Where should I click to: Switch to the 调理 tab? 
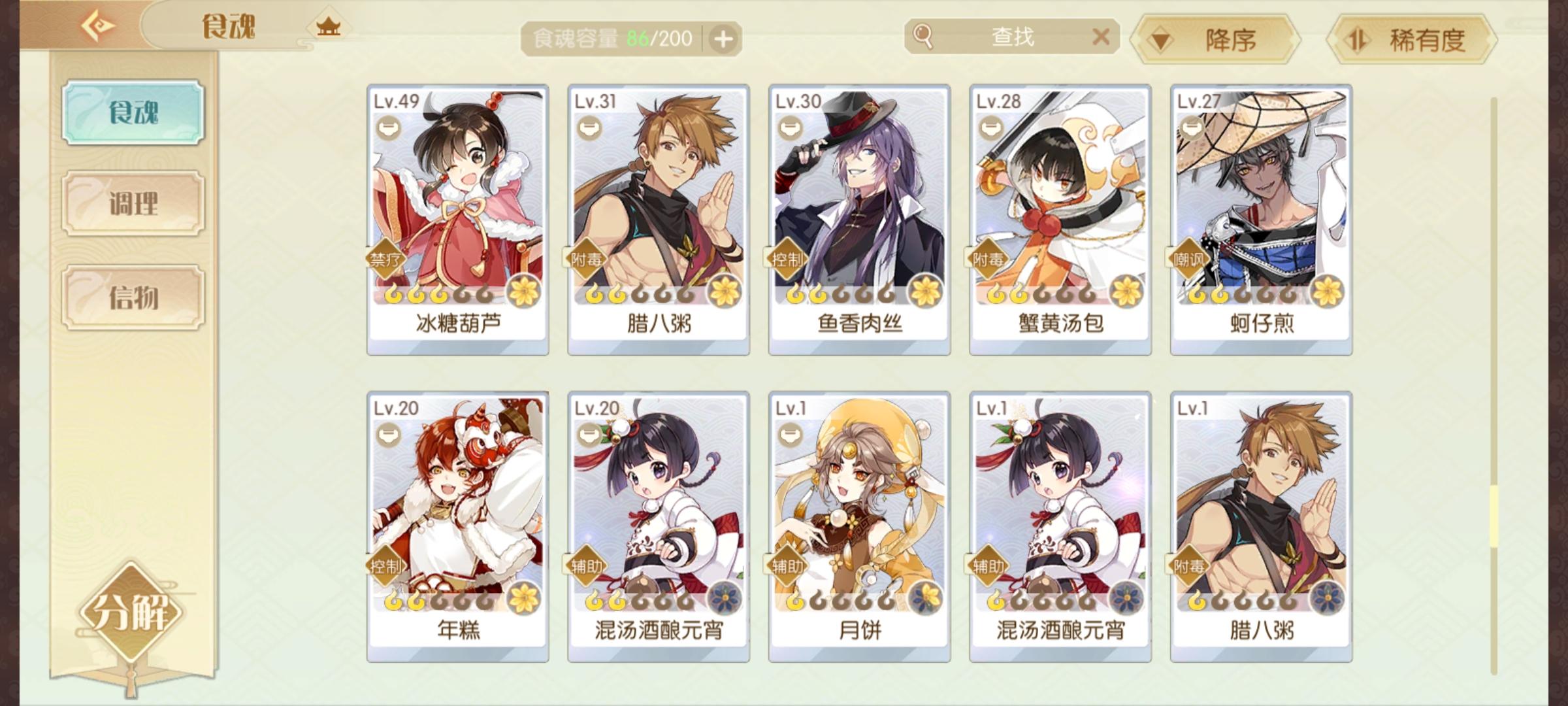pos(133,204)
